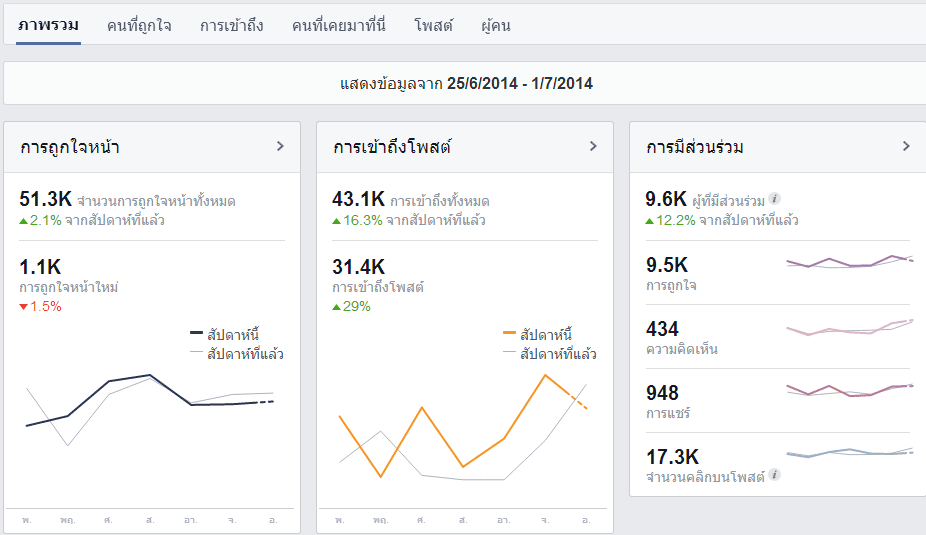Image resolution: width=926 pixels, height=535 pixels.
Task: Click the orange สัปดาห์นี้ legend swatch
Action: point(509,333)
